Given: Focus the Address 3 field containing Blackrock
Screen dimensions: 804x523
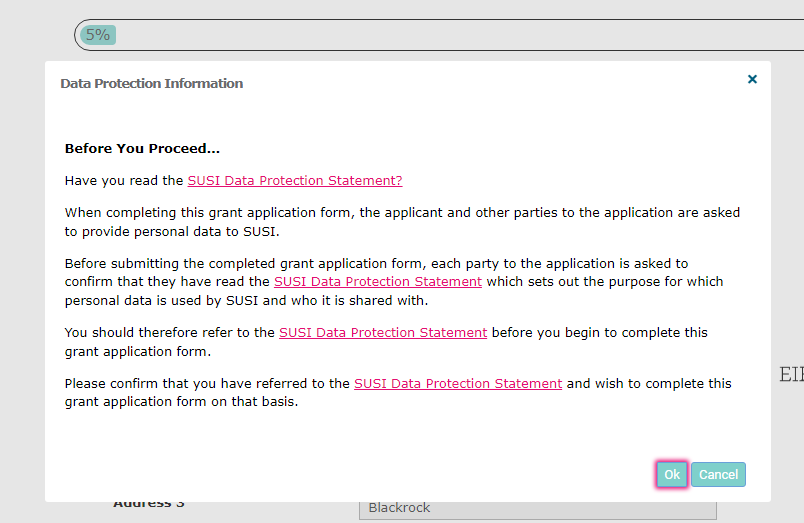Looking at the screenshot, I should [x=537, y=508].
